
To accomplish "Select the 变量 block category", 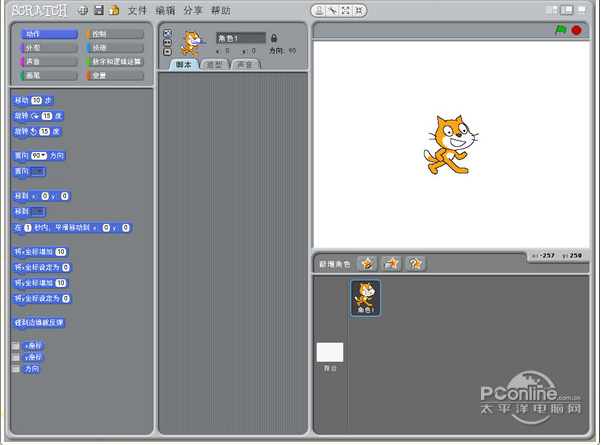I will [115, 76].
